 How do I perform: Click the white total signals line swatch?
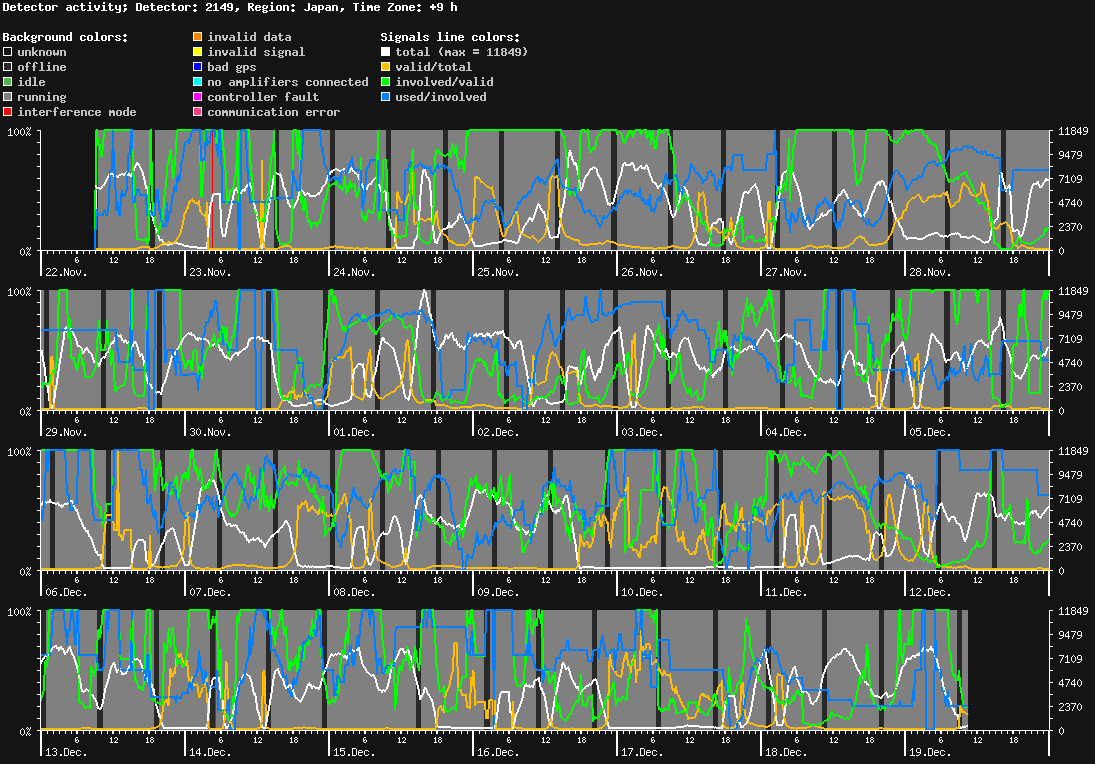386,52
